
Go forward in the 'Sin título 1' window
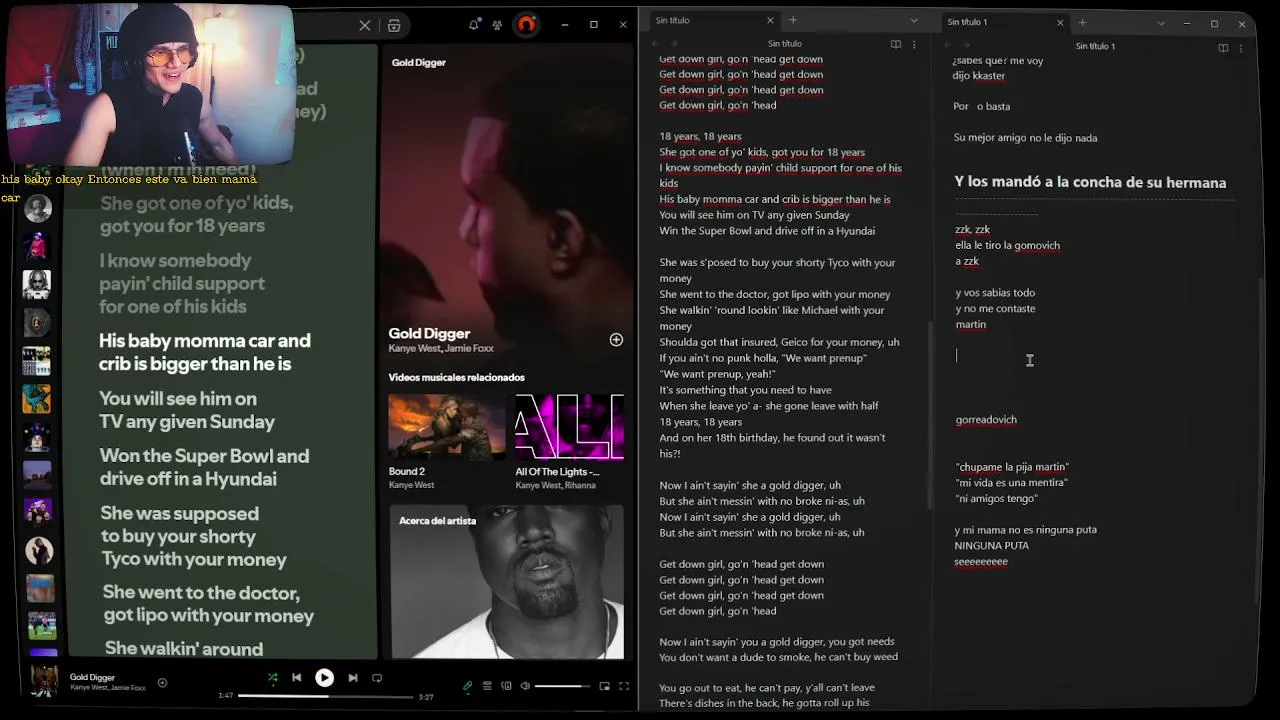[x=966, y=46]
